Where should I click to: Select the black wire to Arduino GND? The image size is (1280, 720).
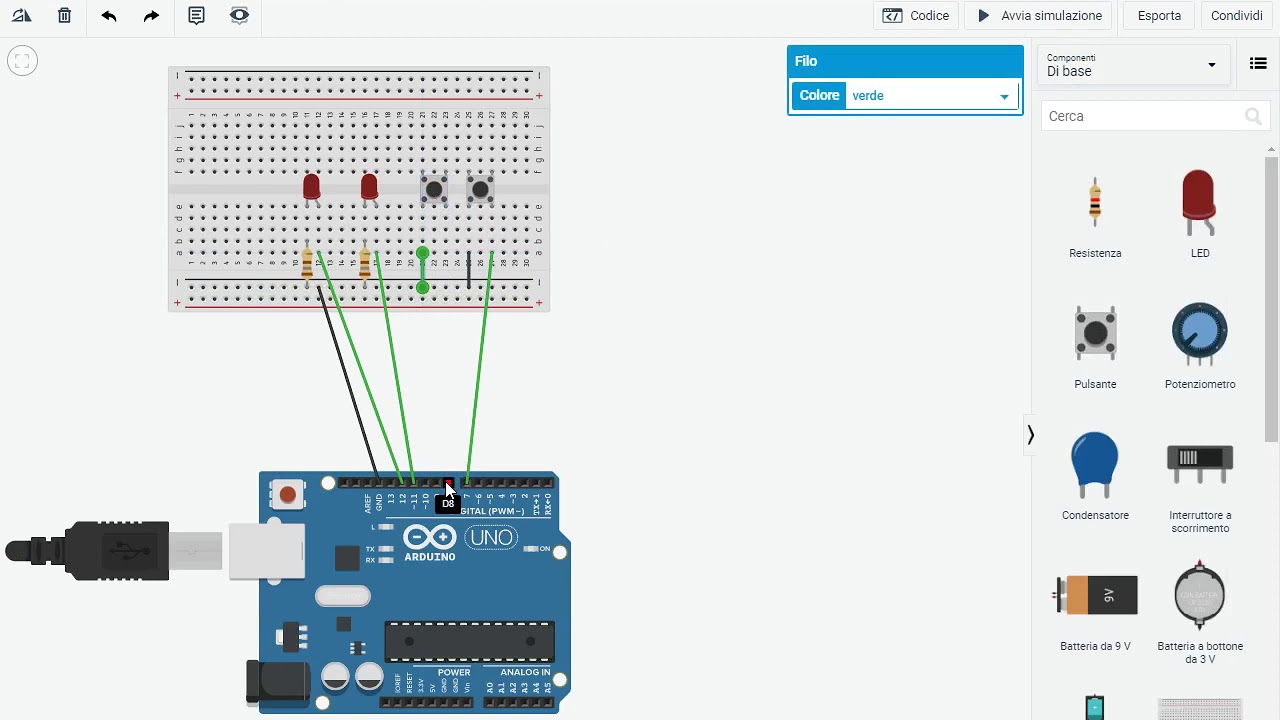tap(348, 385)
